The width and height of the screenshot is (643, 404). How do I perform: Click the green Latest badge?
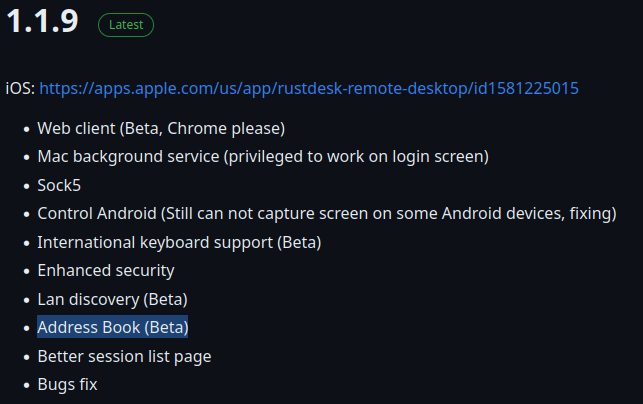[x=125, y=25]
